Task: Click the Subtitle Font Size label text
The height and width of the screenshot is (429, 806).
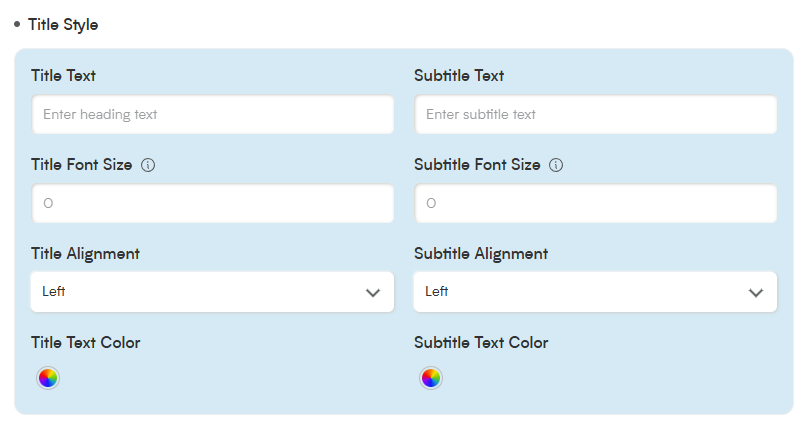Action: 477,165
